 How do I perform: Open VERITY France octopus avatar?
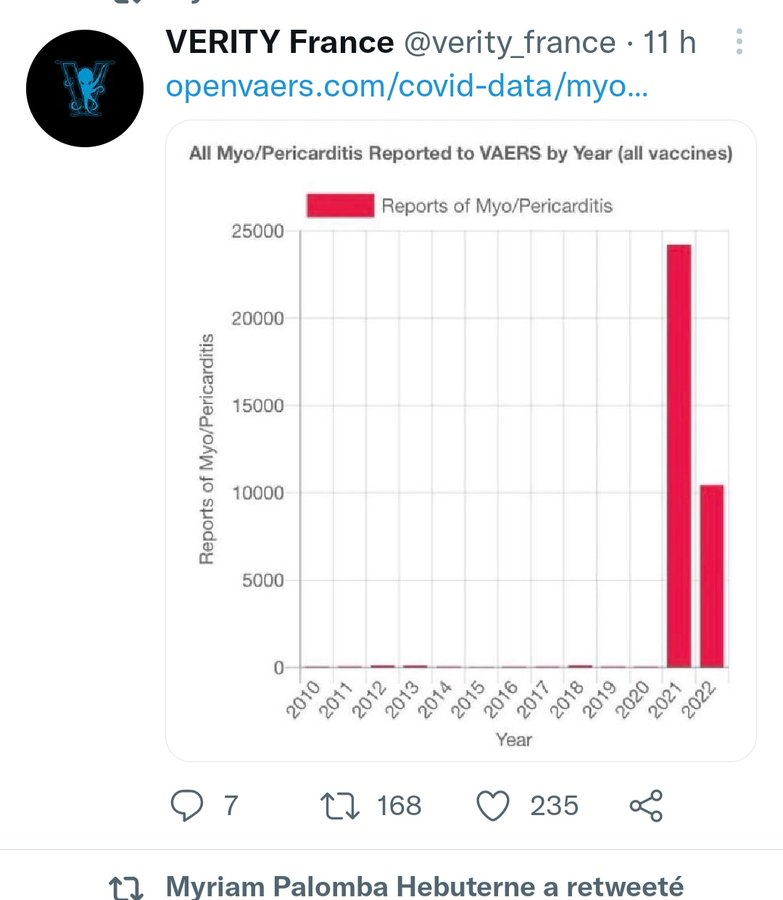(x=84, y=88)
